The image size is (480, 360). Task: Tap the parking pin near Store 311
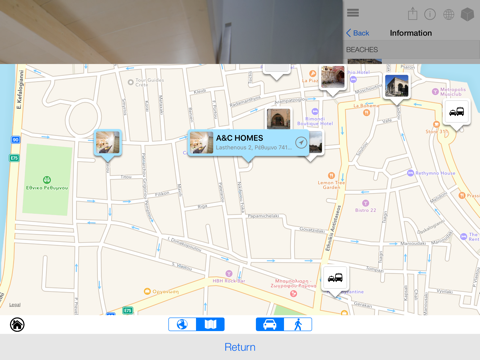click(457, 112)
